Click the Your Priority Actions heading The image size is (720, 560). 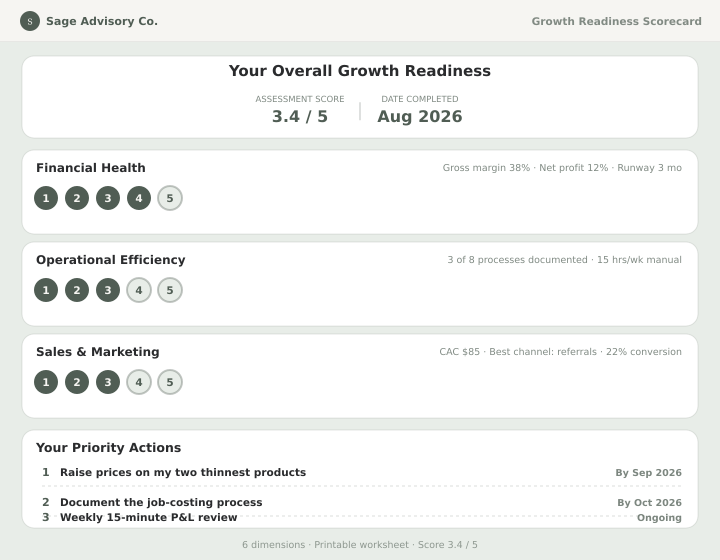tap(108, 448)
